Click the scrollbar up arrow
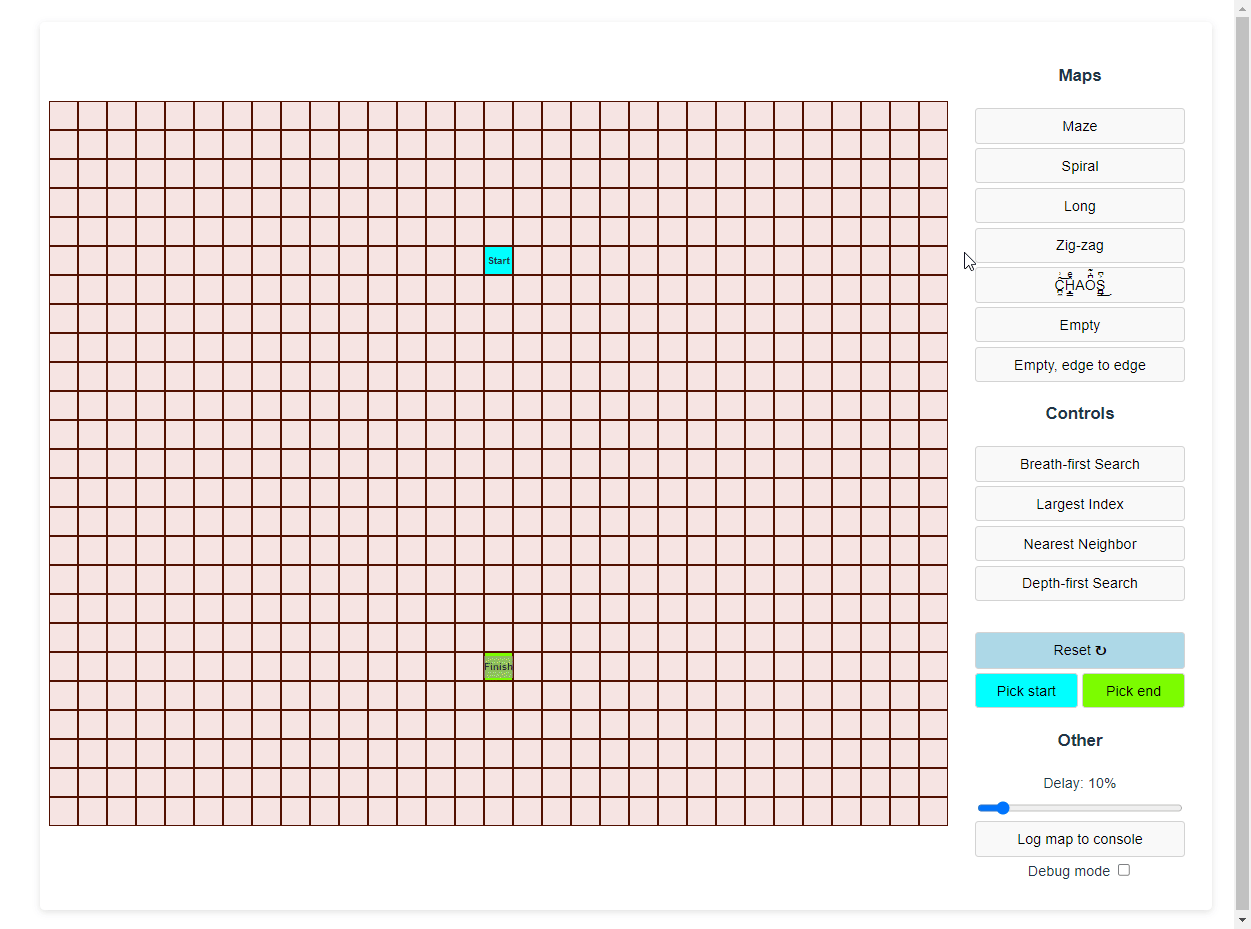 coord(1242,8)
